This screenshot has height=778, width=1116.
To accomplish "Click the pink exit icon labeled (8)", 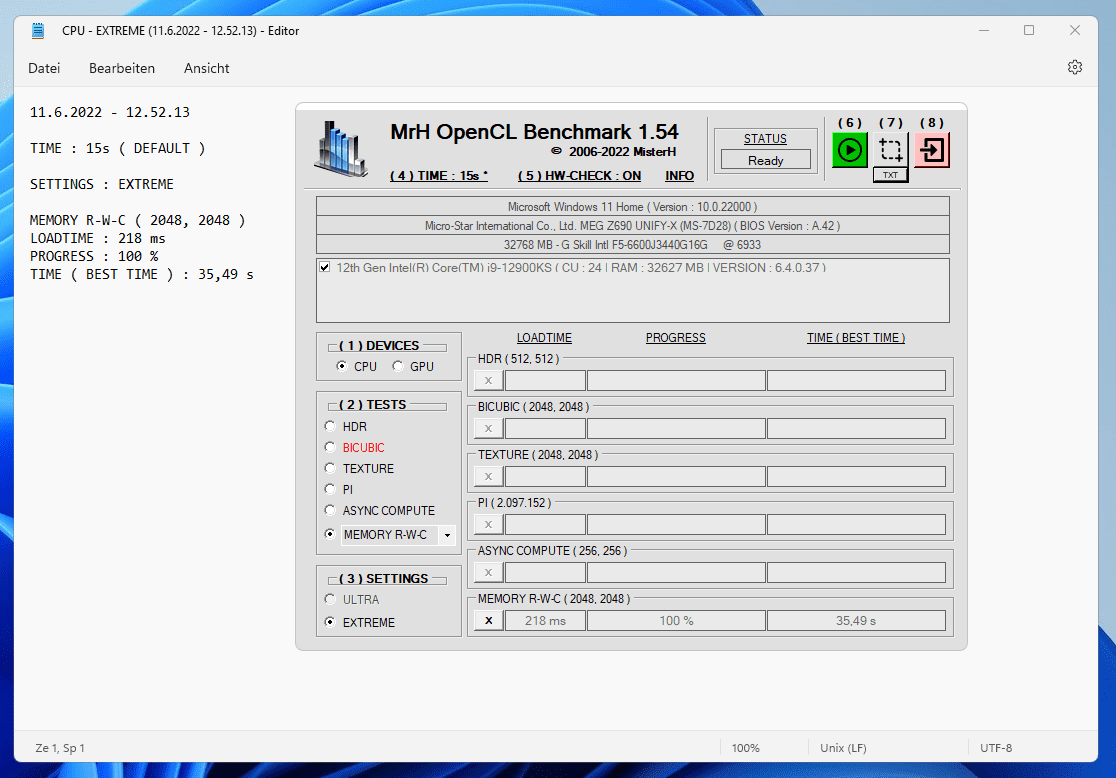I will coord(932,150).
